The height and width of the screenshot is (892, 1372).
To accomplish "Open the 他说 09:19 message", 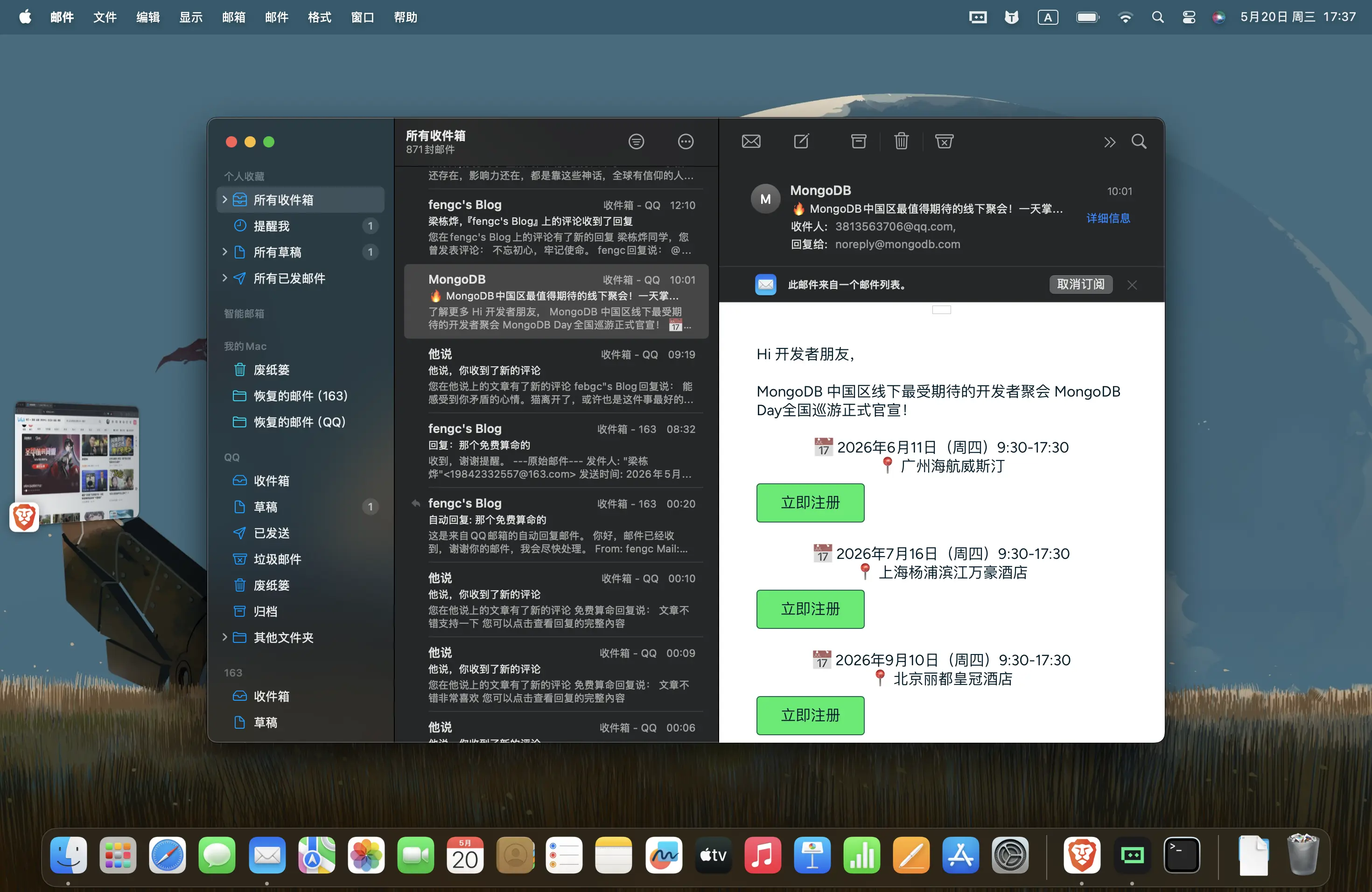I will (x=556, y=376).
